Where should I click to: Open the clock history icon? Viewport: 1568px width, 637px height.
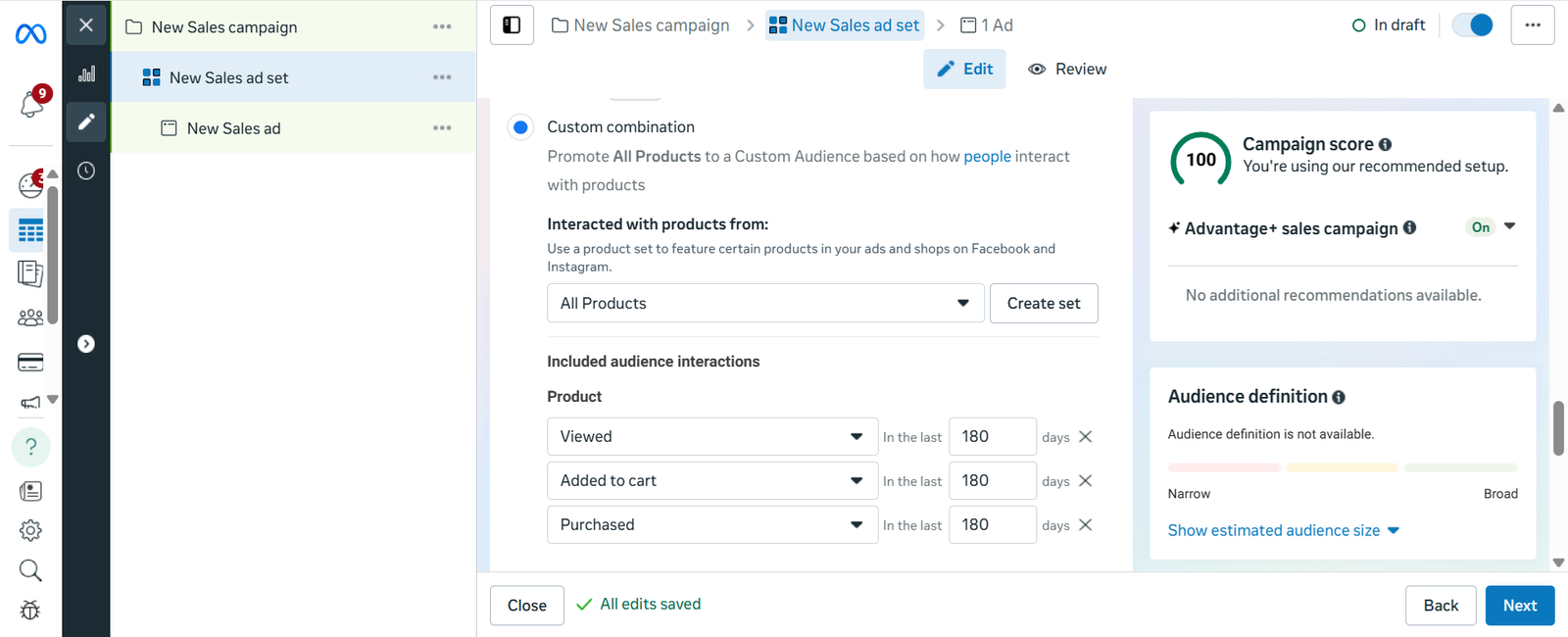86,171
